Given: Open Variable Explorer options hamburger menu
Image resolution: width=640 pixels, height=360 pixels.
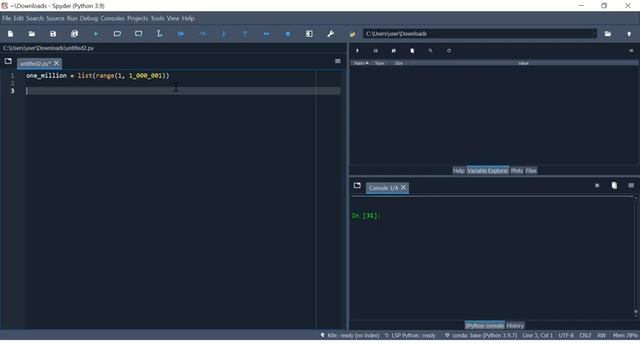Looking at the screenshot, I should click(631, 51).
